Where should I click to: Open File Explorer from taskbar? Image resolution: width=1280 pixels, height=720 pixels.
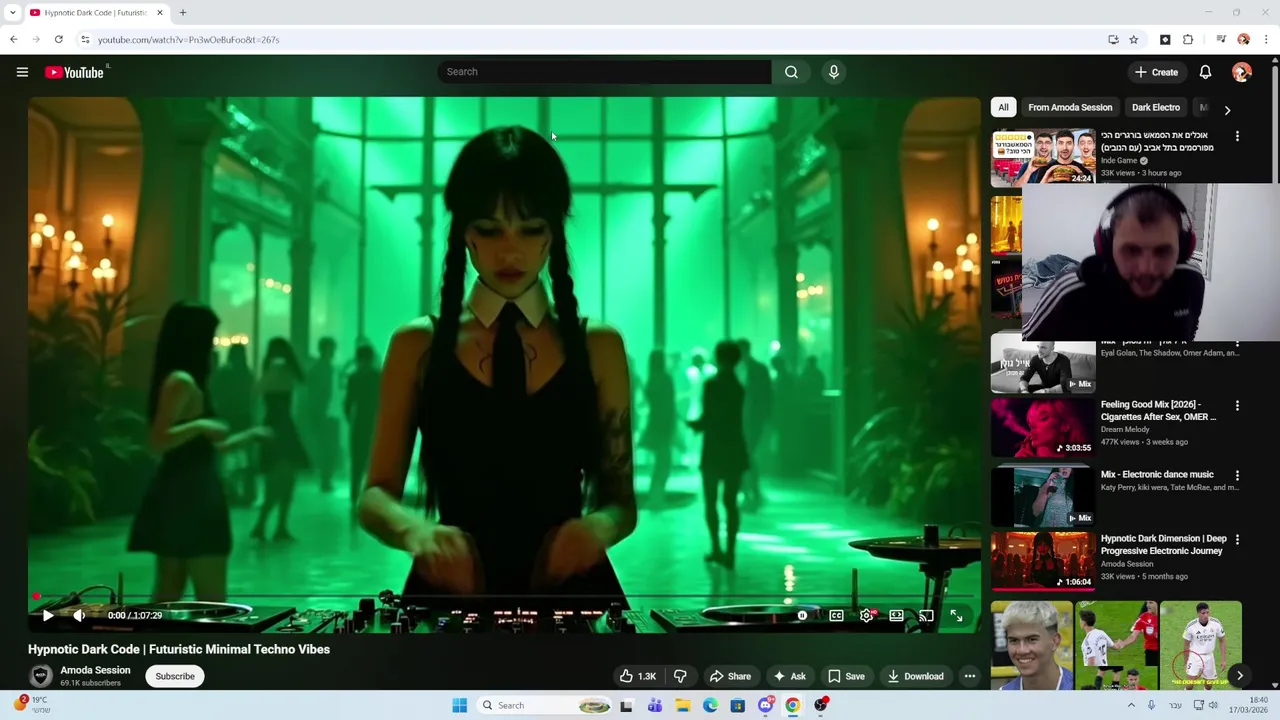pos(682,705)
